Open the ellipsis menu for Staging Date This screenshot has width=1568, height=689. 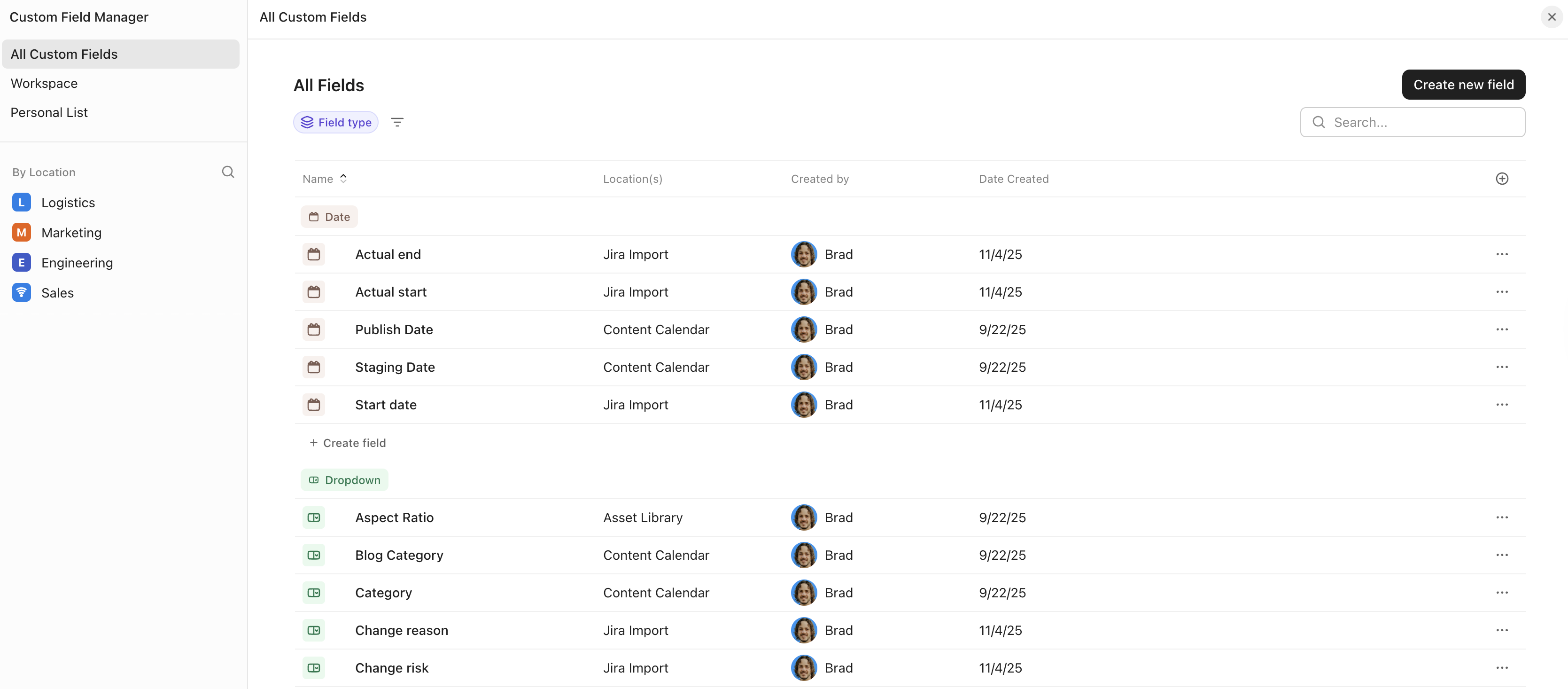coord(1502,367)
